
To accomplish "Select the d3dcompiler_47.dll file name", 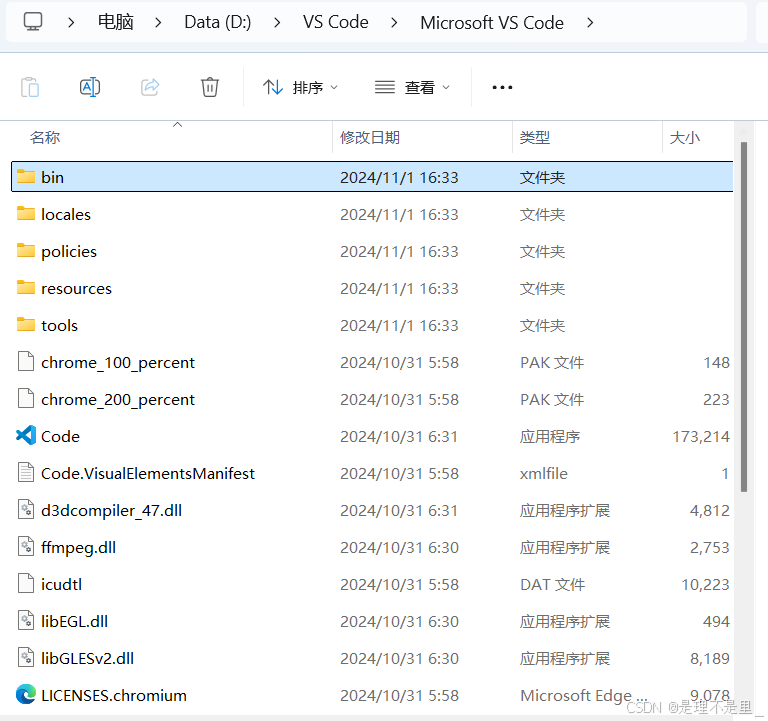I will pos(111,511).
